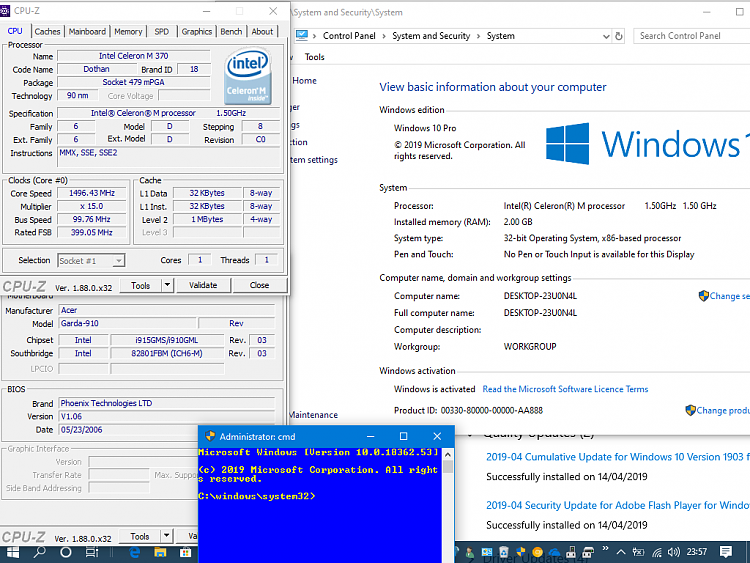This screenshot has width=750, height=563.
Task: Expand the chevron after Control Panel breadcrumb
Action: point(384,36)
